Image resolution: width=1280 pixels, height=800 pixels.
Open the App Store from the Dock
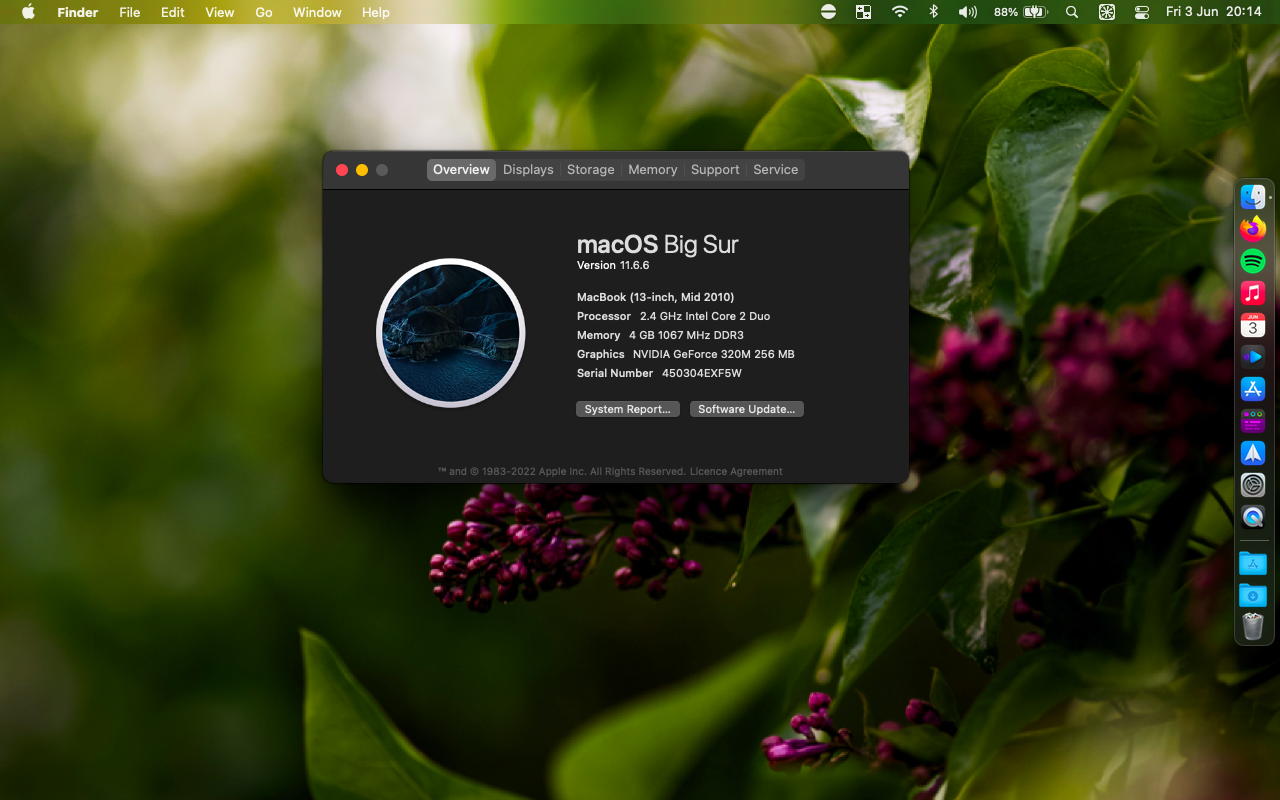[x=1253, y=389]
